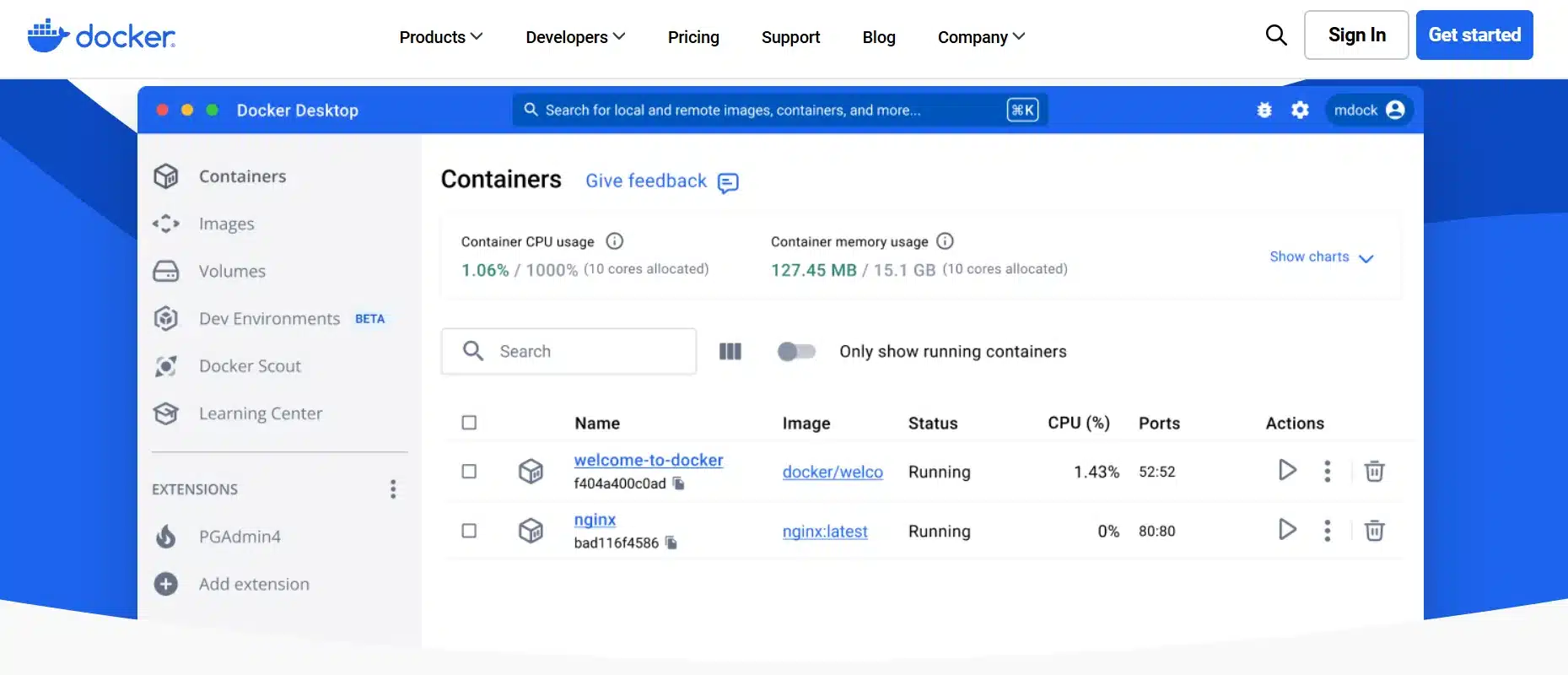Image resolution: width=1568 pixels, height=675 pixels.
Task: Click Add extension in the sidebar
Action: [253, 584]
